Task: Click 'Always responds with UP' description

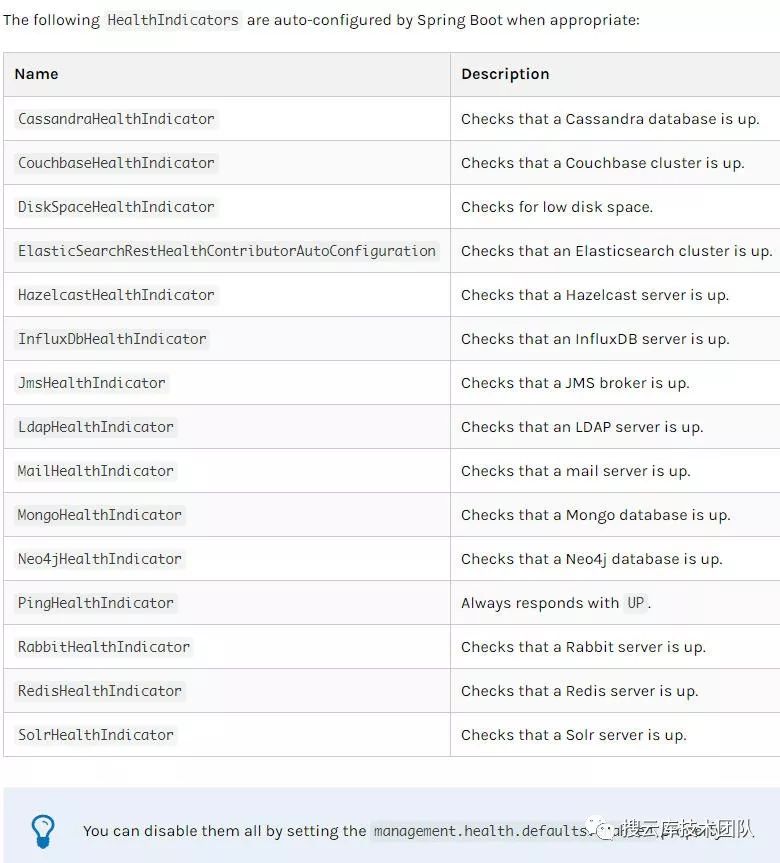Action: pos(556,604)
